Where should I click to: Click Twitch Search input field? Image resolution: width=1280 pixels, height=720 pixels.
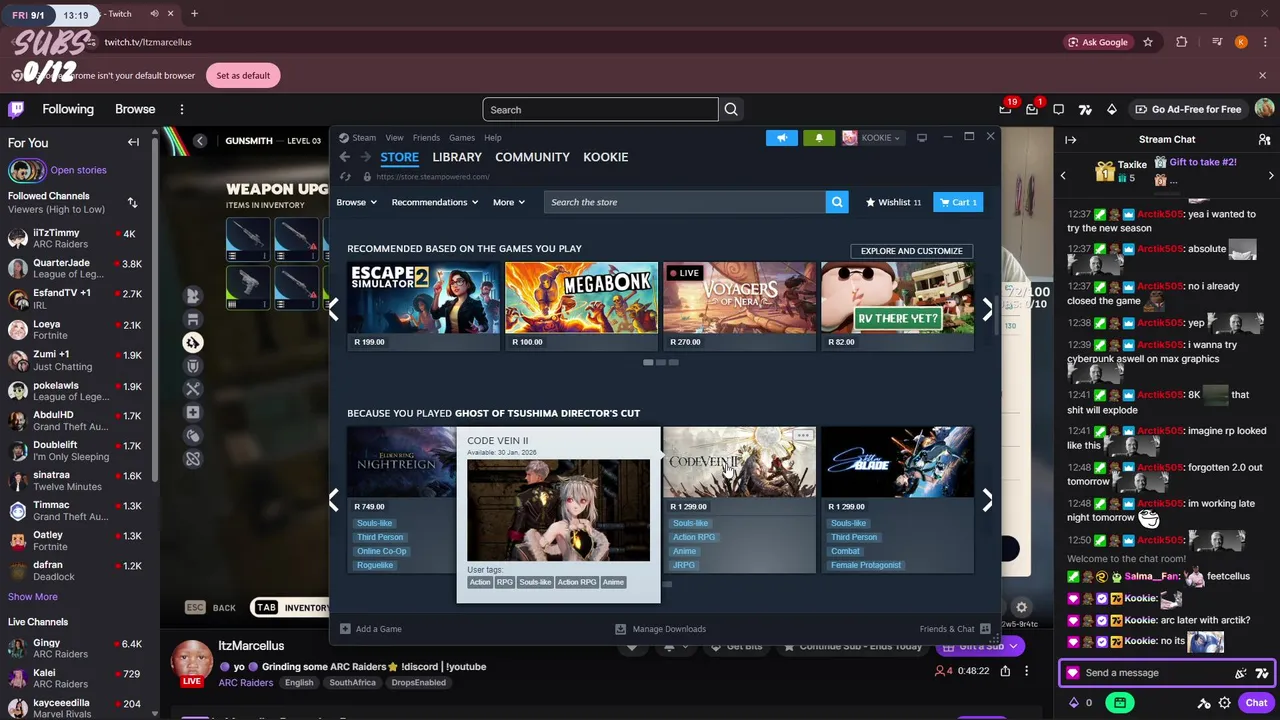[x=600, y=109]
